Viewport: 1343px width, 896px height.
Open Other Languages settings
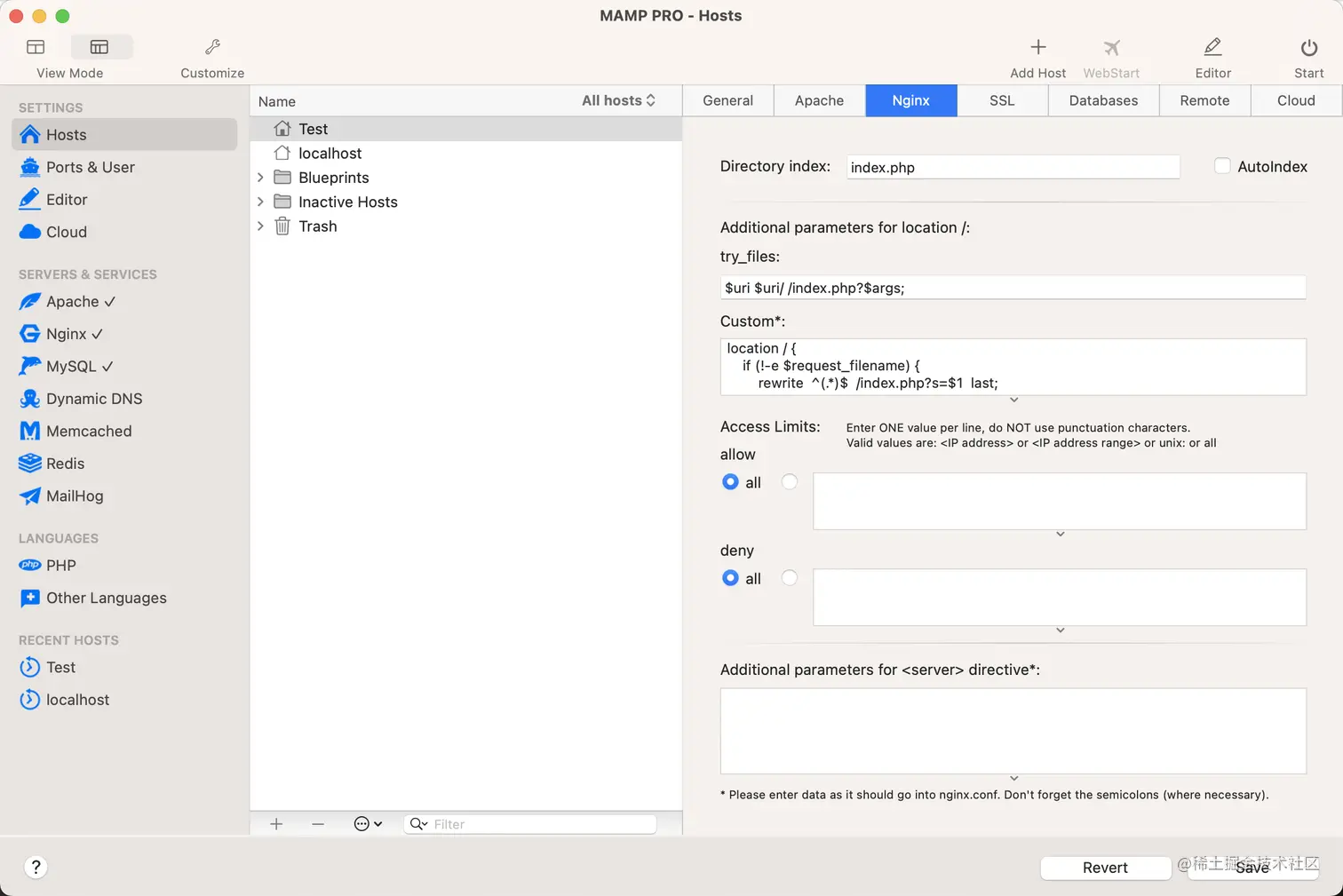coord(124,598)
